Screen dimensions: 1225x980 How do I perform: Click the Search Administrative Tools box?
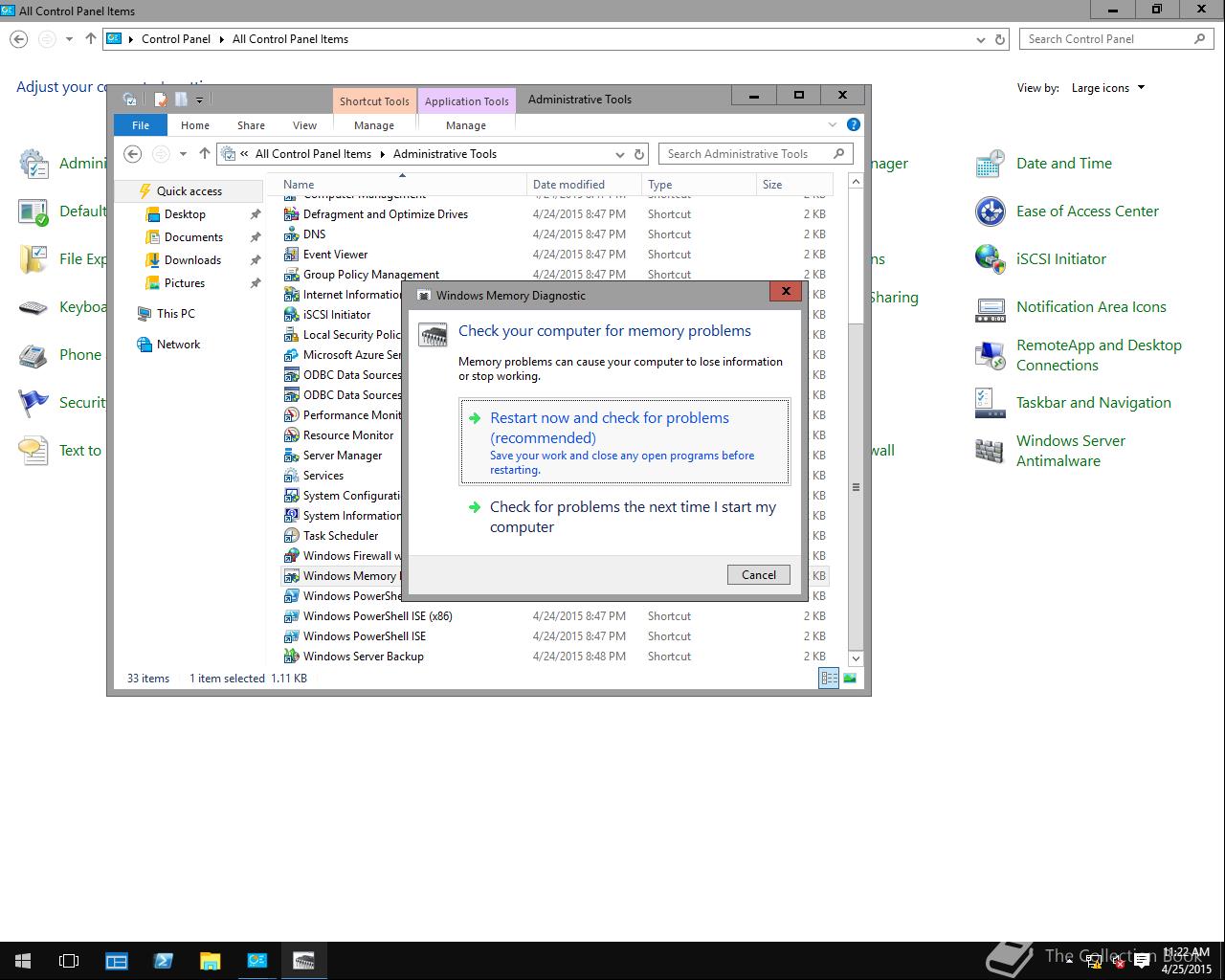[x=755, y=154]
